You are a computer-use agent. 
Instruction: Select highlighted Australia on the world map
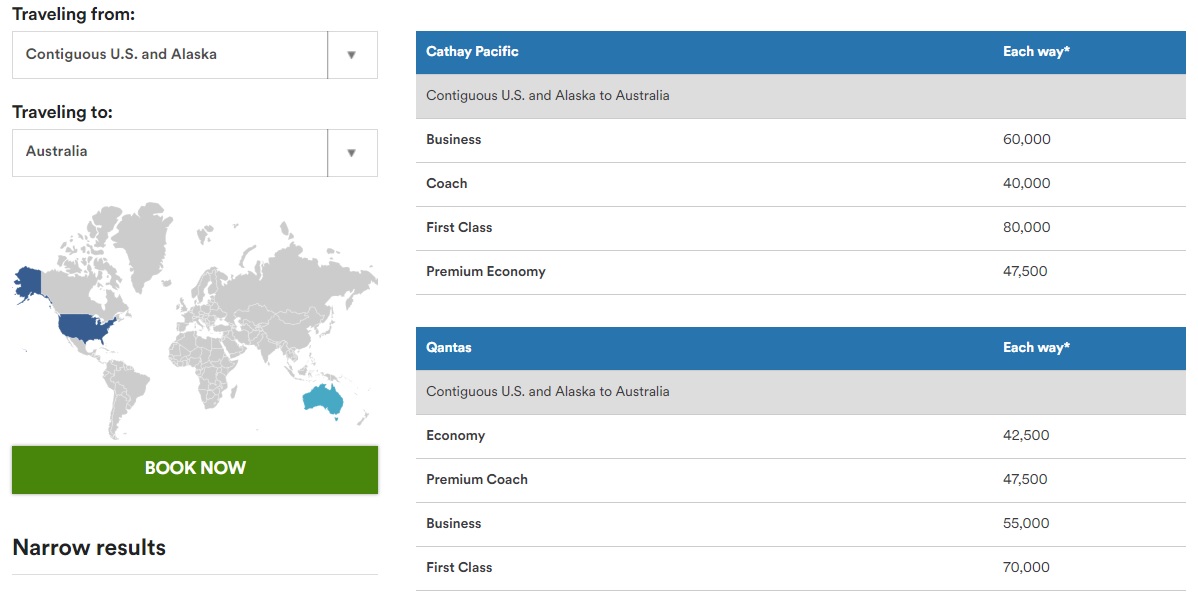click(324, 399)
